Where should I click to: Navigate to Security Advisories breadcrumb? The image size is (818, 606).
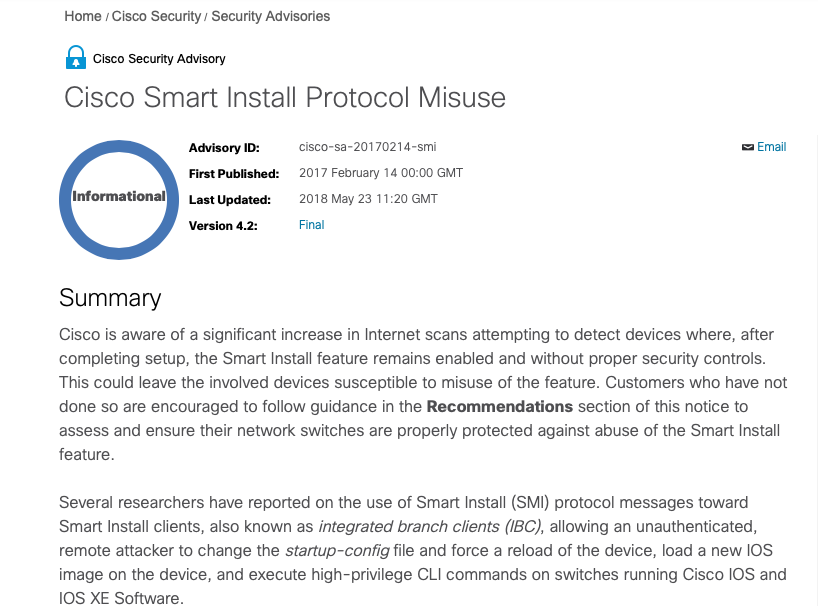point(270,16)
